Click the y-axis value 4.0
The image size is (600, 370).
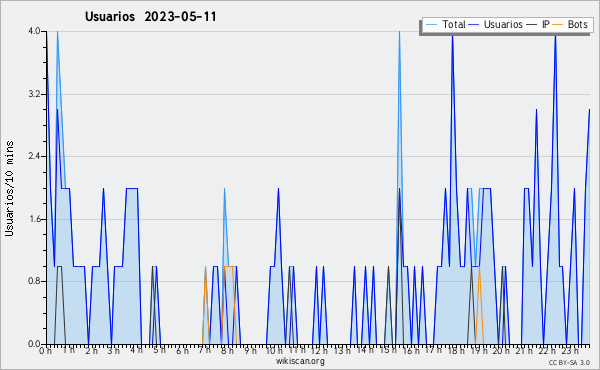point(34,31)
